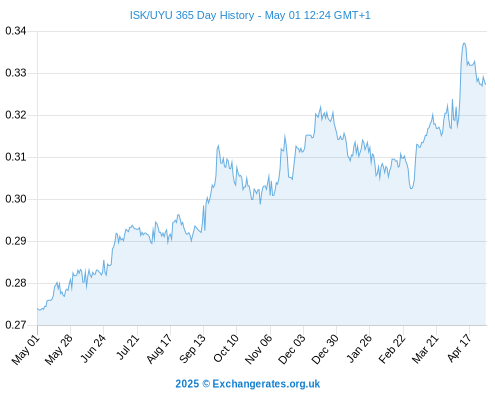This screenshot has width=495, height=400.
Task: Select the Oct 10 x-axis date label
Action: (x=226, y=349)
